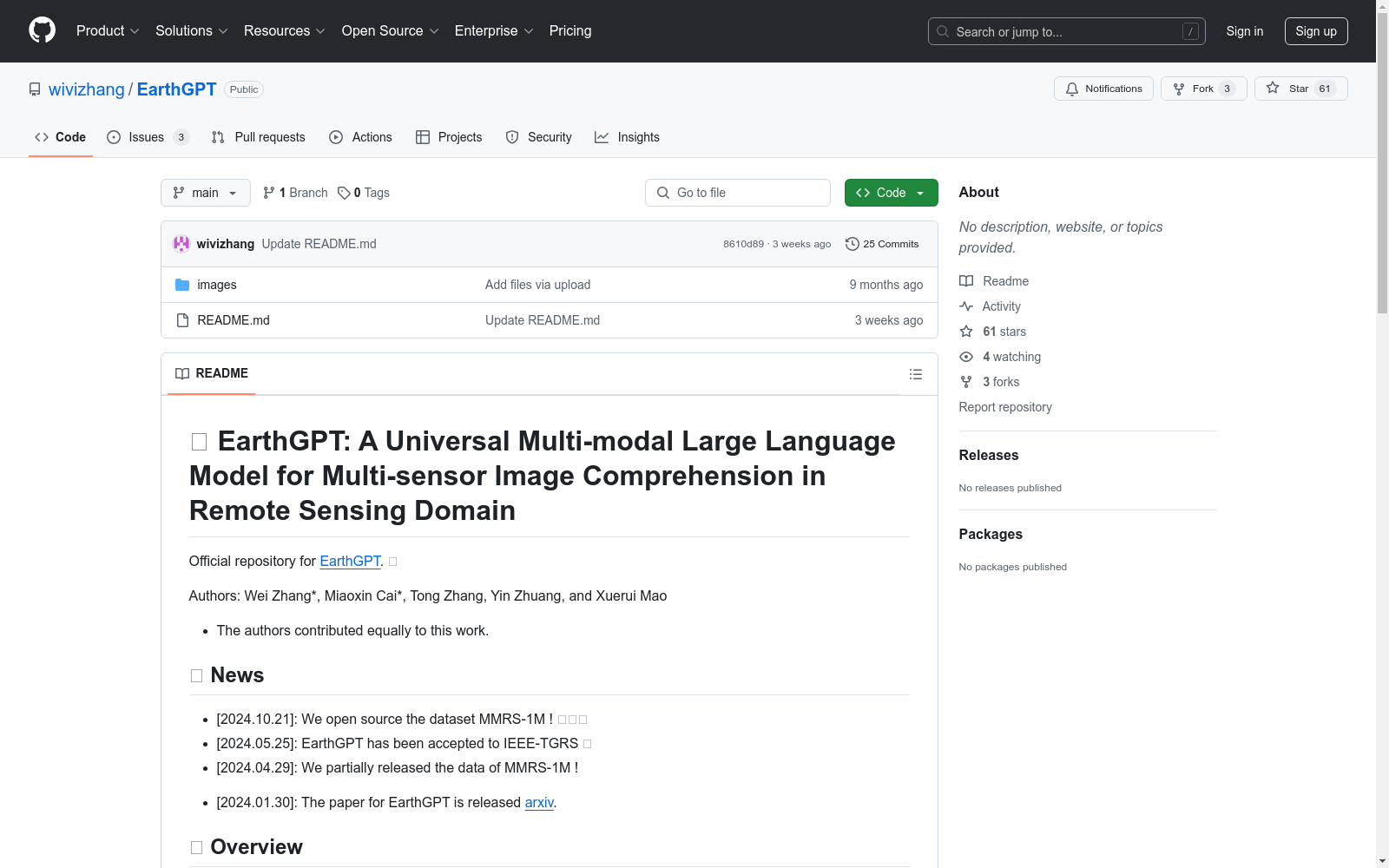Switch to the Actions tab
Screen dimensions: 1389x868
tap(361, 137)
